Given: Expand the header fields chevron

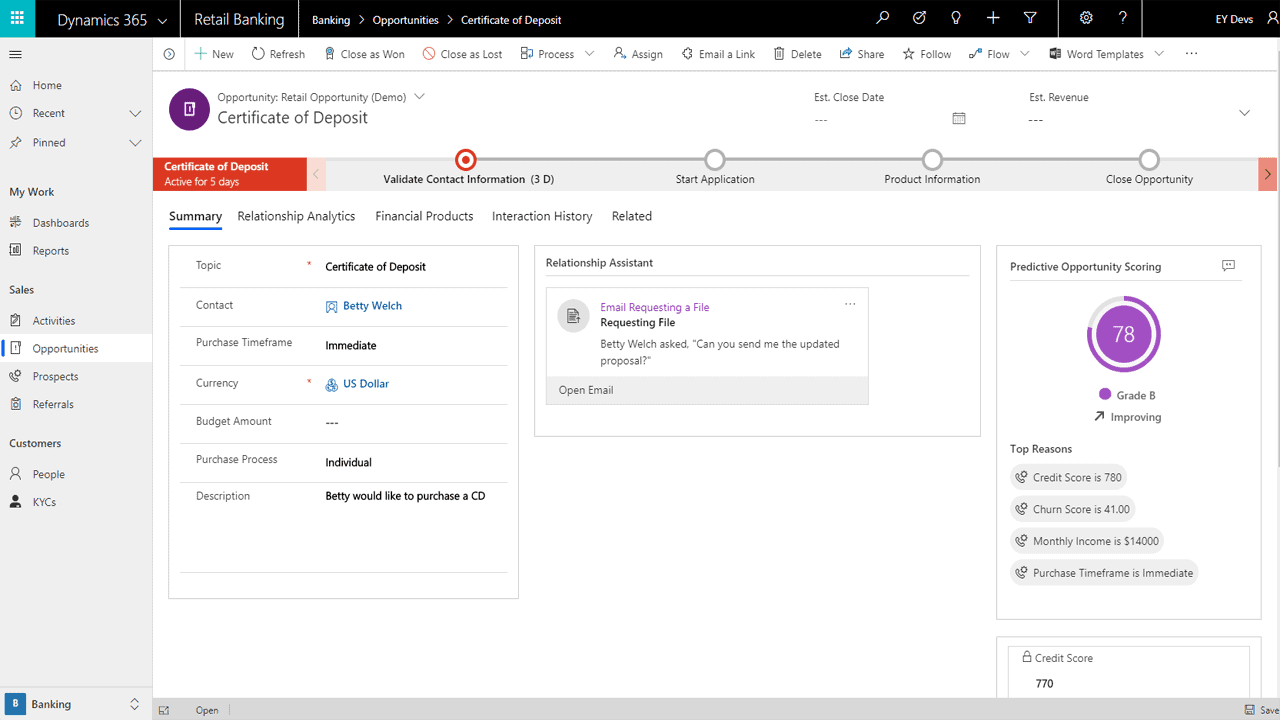Looking at the screenshot, I should (1244, 113).
